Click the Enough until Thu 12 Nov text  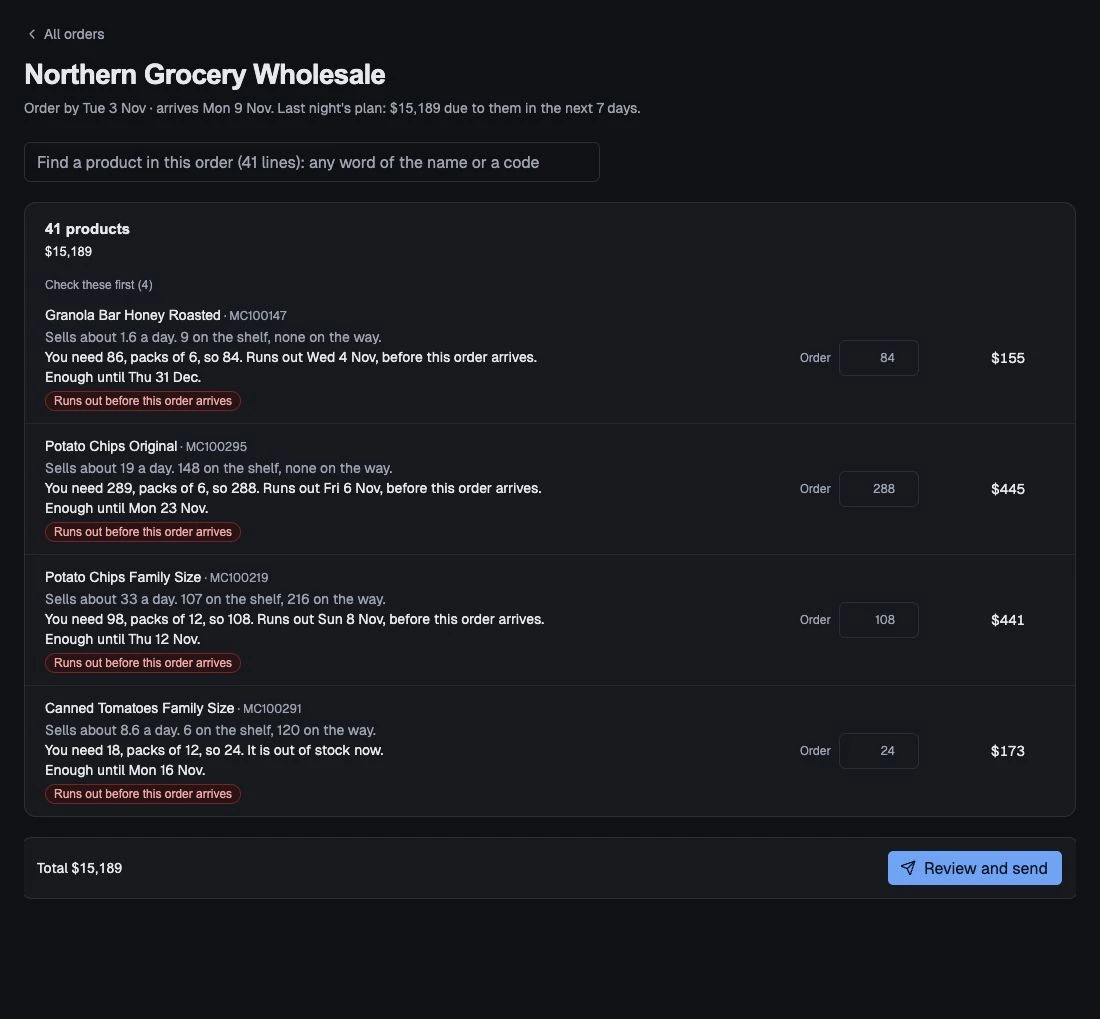click(123, 640)
